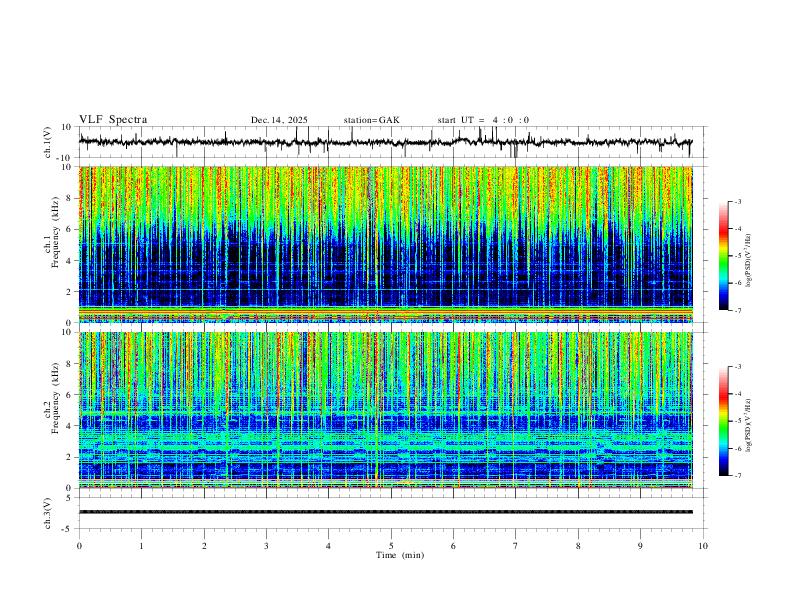792x612 pixels.
Task: Click the '6' kHz tick on ch.1 axis
Action: [x=70, y=229]
